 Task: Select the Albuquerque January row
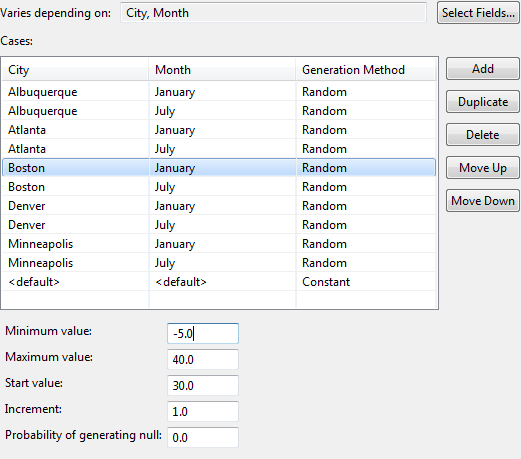219,92
